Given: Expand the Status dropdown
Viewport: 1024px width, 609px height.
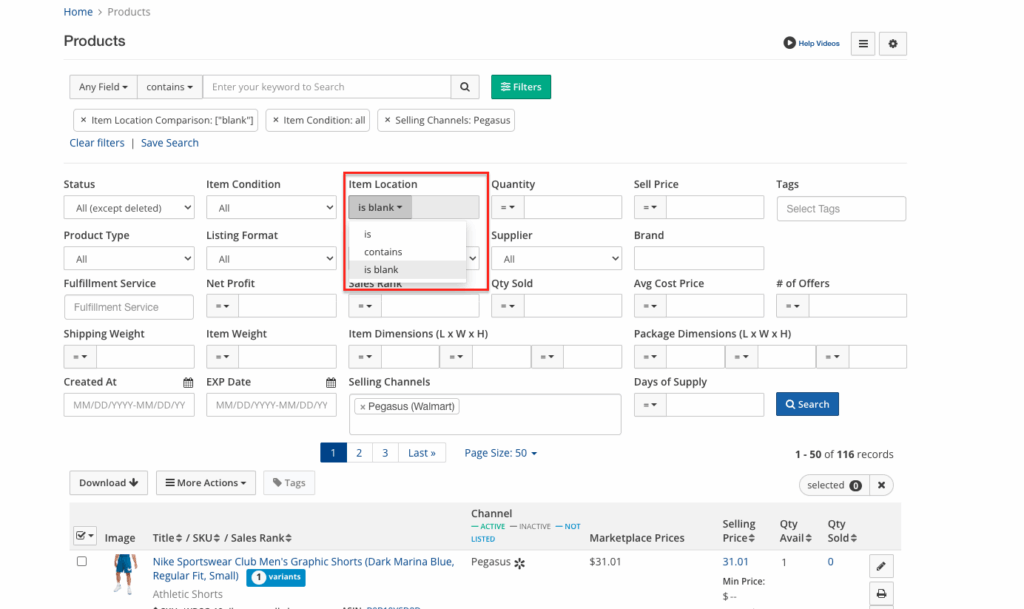Looking at the screenshot, I should [128, 208].
